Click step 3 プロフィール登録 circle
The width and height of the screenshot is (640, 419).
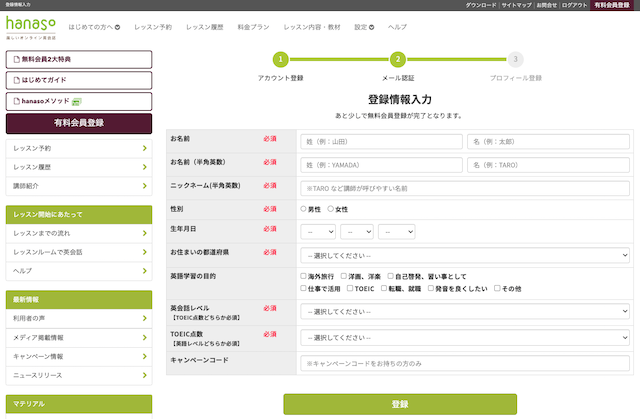pyautogui.click(x=516, y=60)
